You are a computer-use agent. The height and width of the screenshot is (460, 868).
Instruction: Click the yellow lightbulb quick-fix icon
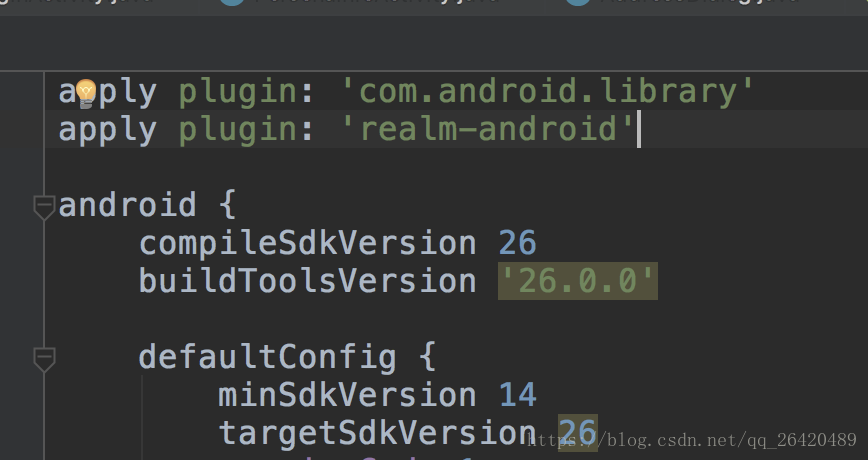(86, 93)
